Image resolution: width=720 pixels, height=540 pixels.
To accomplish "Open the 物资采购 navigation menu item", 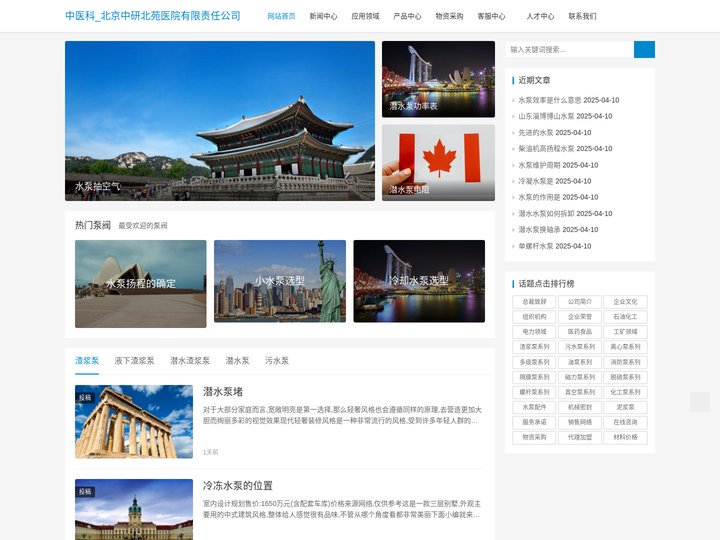I will pos(450,16).
